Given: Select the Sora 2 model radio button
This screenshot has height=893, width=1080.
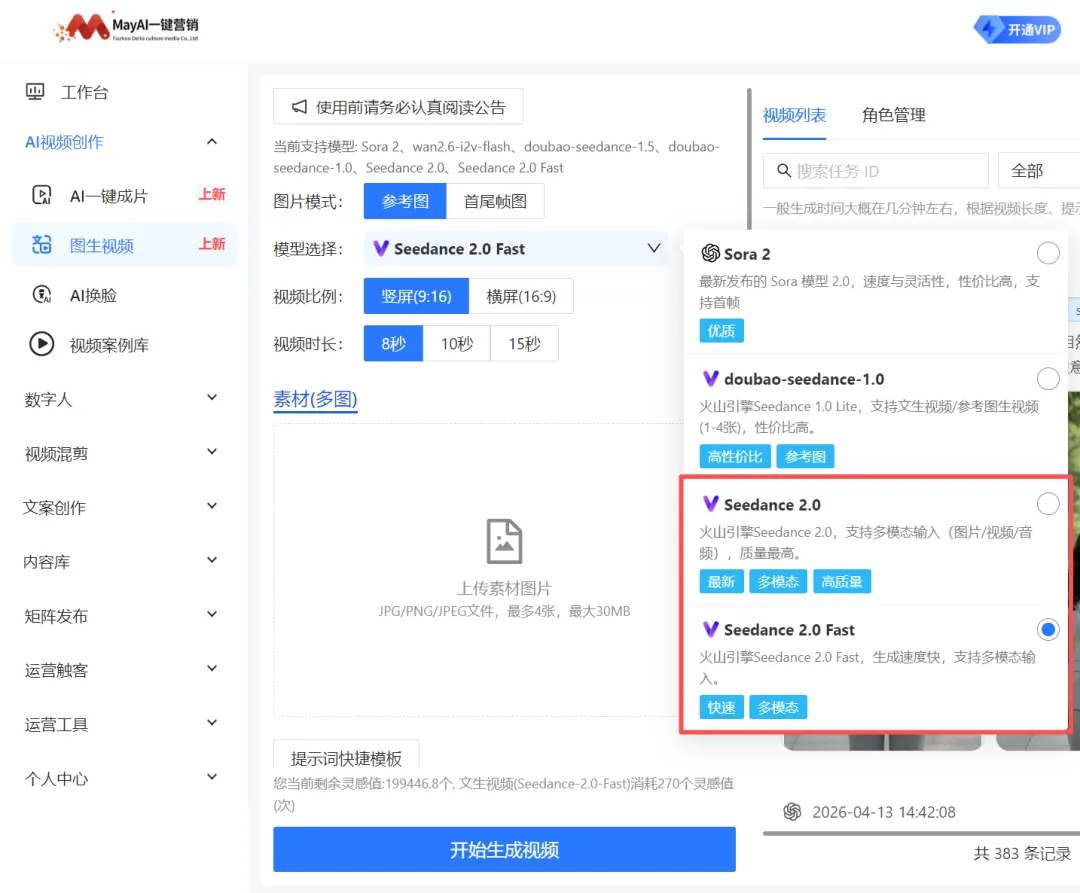Looking at the screenshot, I should pyautogui.click(x=1048, y=253).
